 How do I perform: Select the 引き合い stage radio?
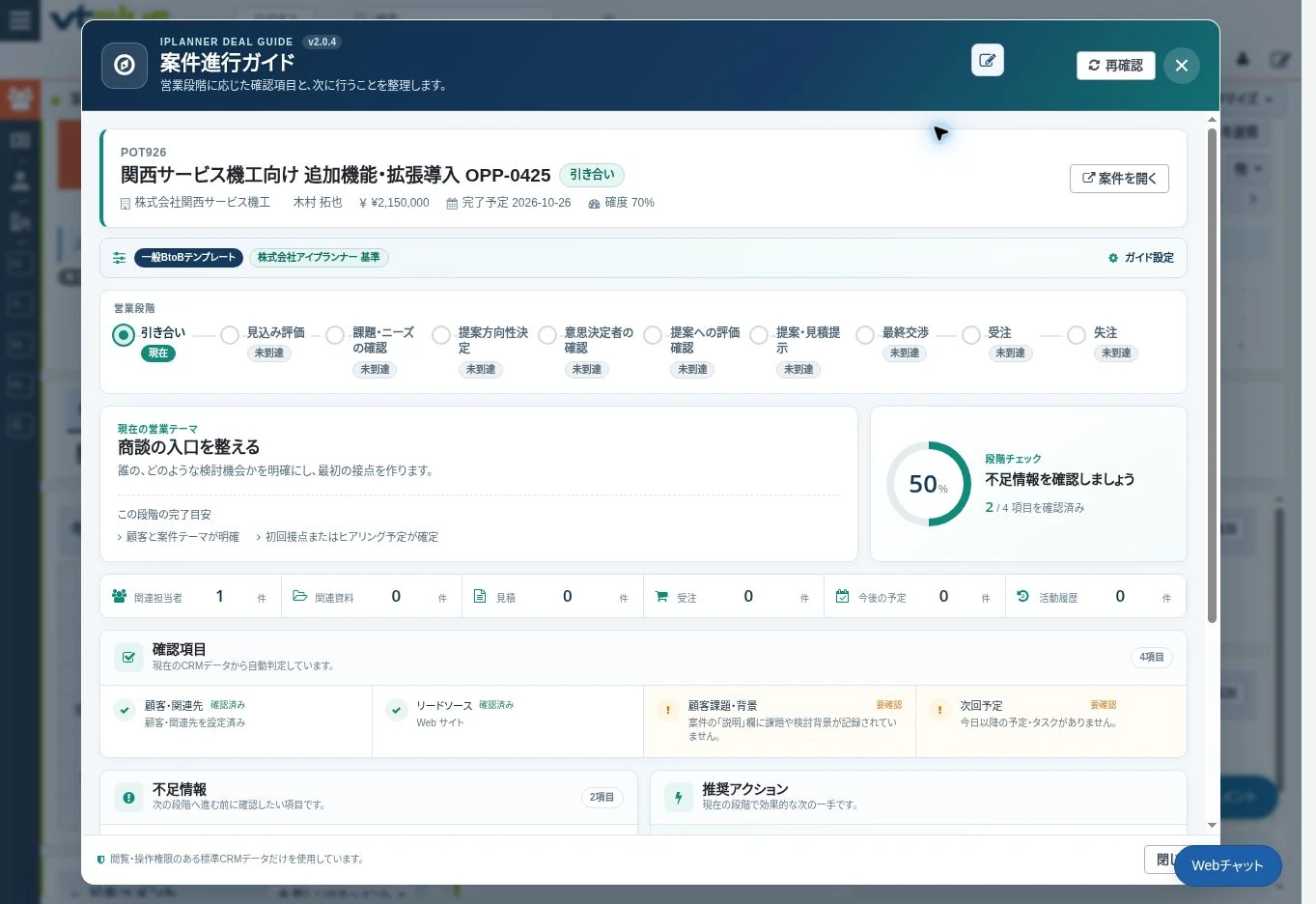pyautogui.click(x=124, y=335)
